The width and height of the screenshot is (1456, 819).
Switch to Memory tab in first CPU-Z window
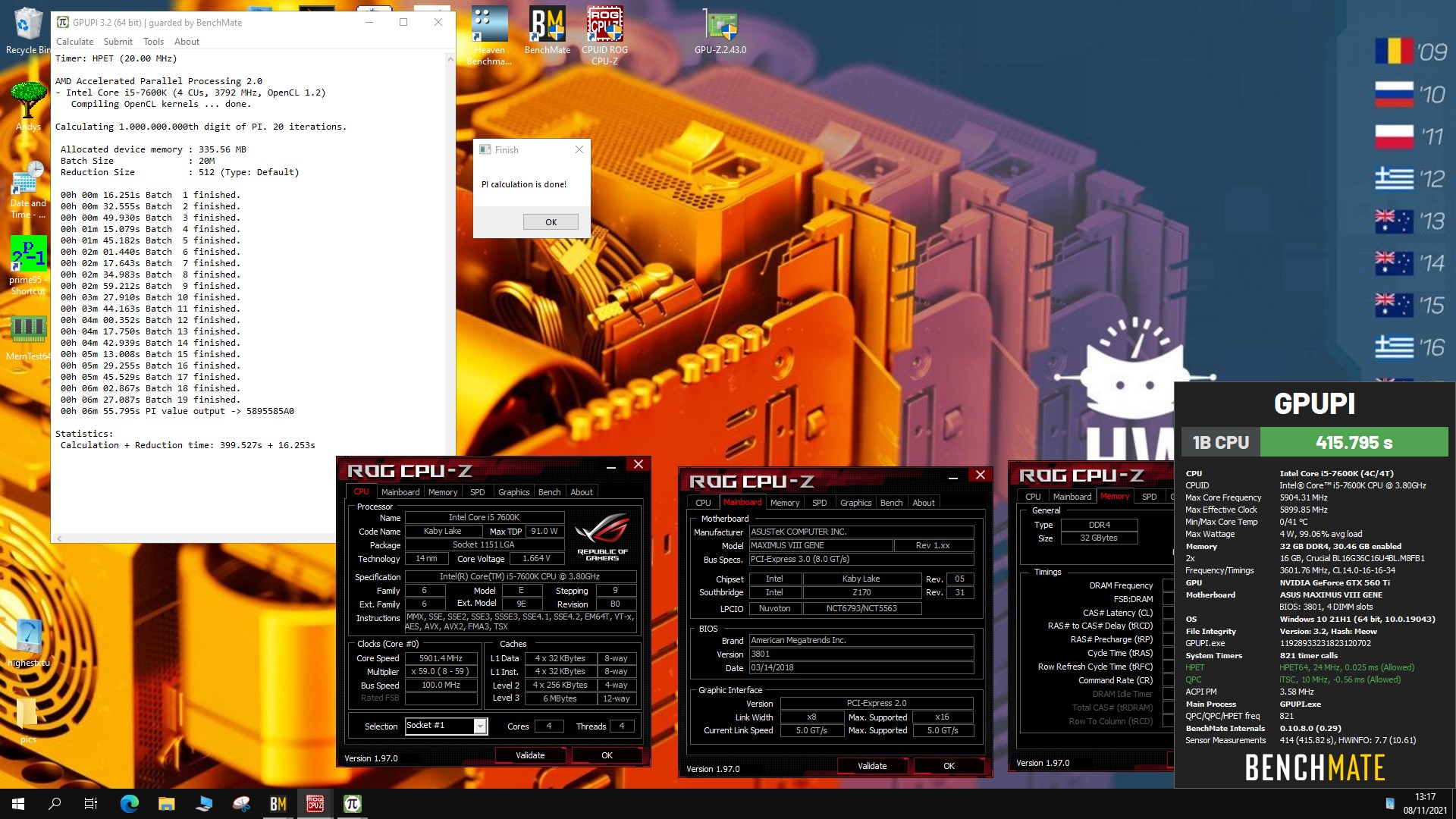(x=443, y=492)
